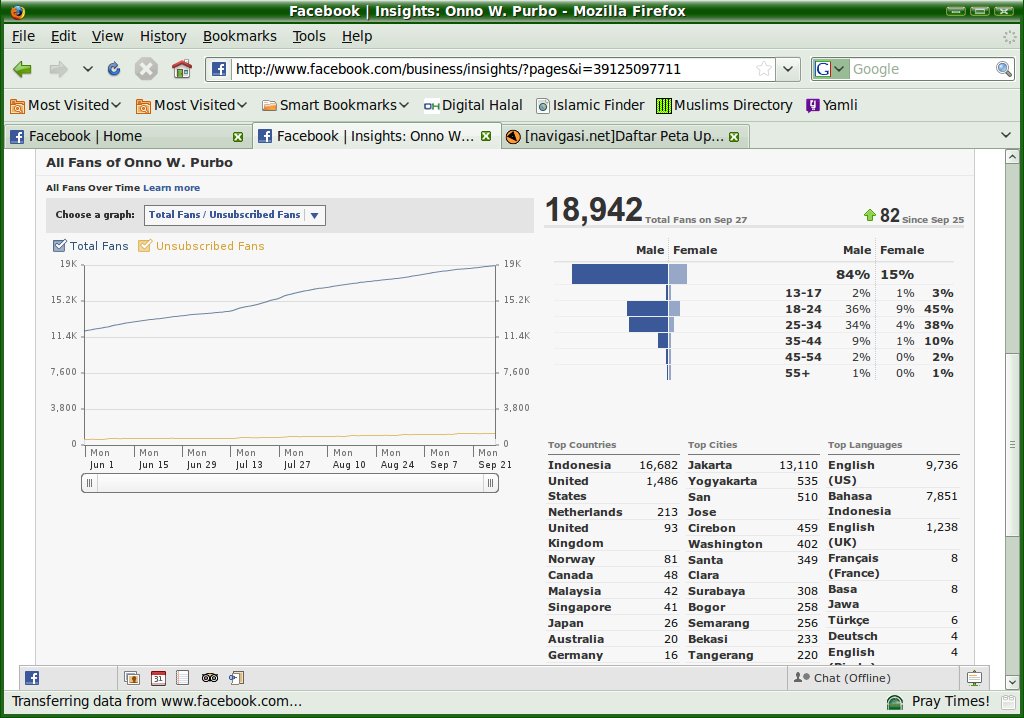Open the Pray Times status bar icon
Viewport: 1024px width, 718px height.
click(896, 701)
